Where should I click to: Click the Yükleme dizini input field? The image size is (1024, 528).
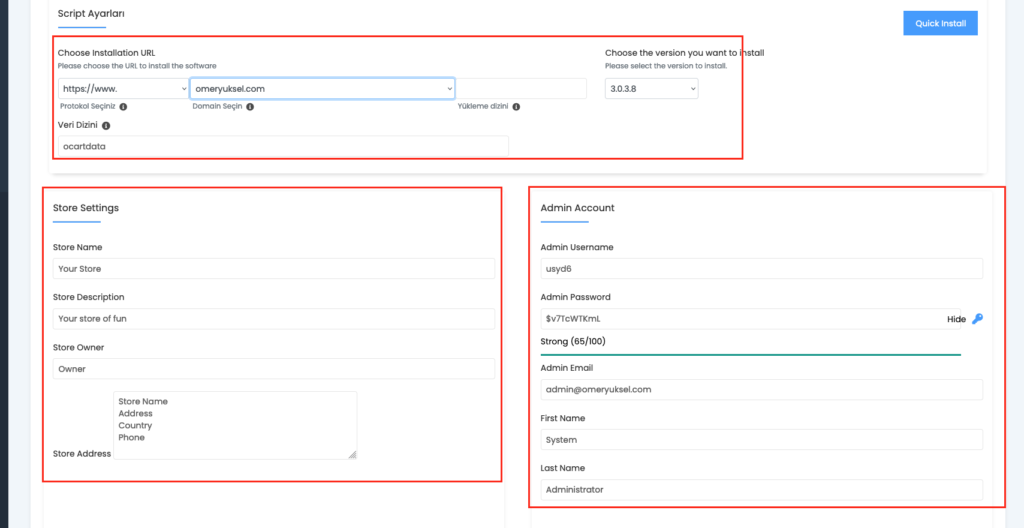(x=521, y=89)
